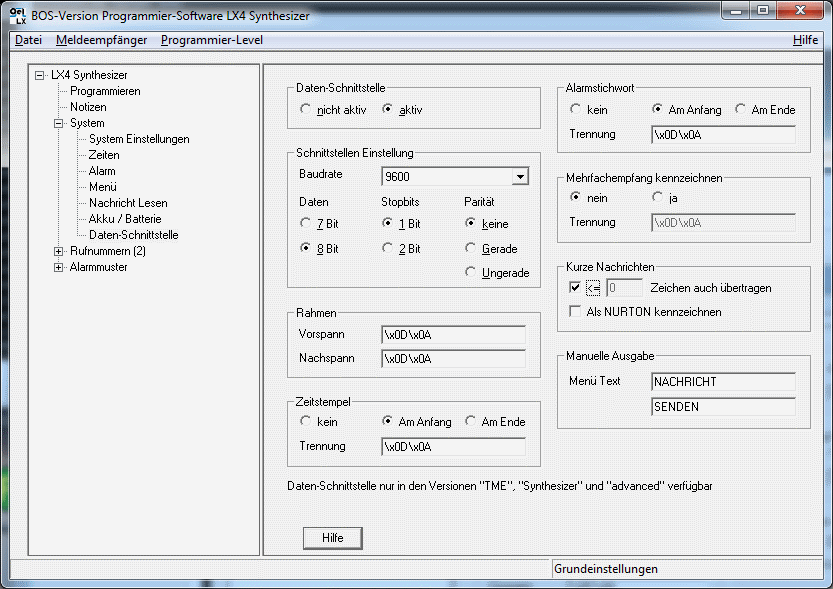Image resolution: width=833 pixels, height=589 pixels.
Task: Open Akku / Batterie tree item
Action: click(x=125, y=218)
